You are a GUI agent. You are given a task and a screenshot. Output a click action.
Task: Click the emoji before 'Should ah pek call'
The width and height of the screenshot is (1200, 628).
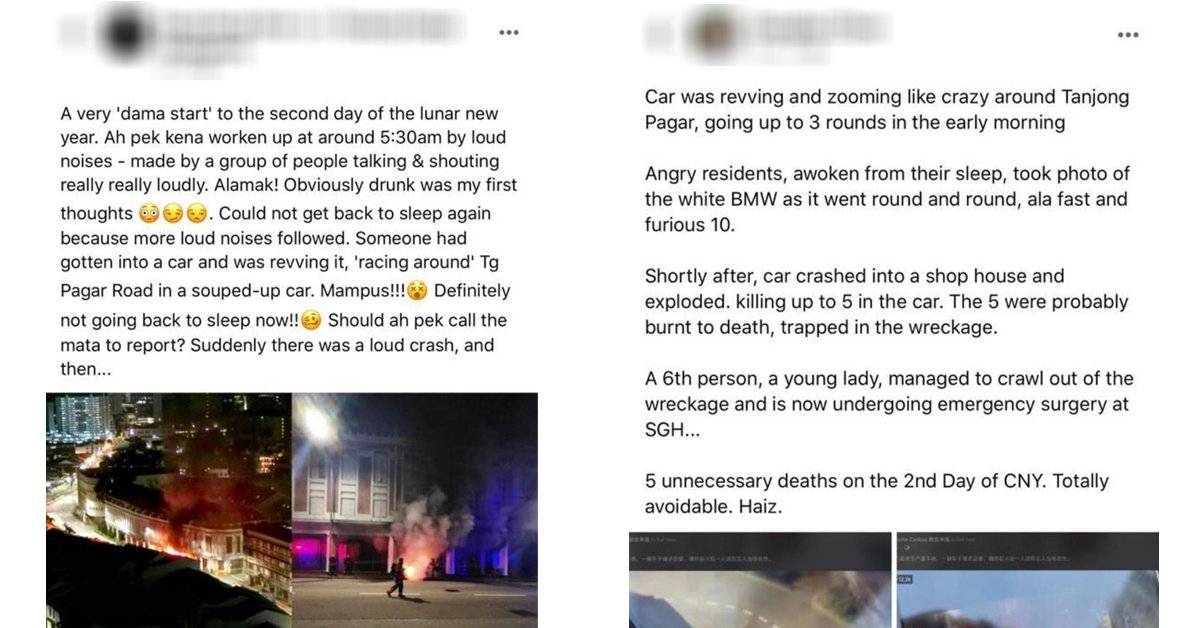click(x=312, y=321)
